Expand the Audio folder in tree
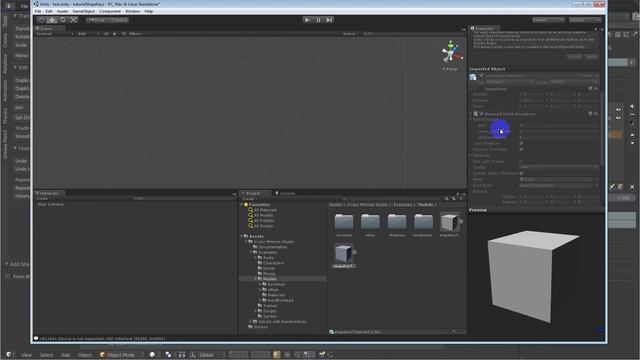The image size is (640, 360). 256,258
